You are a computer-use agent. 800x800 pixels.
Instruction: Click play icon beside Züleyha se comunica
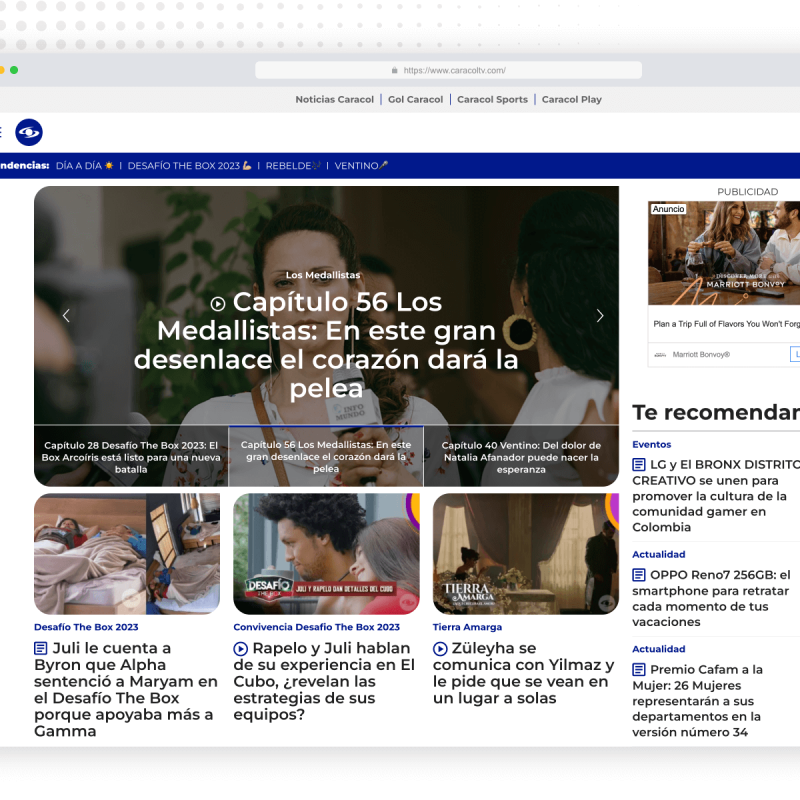(x=440, y=648)
